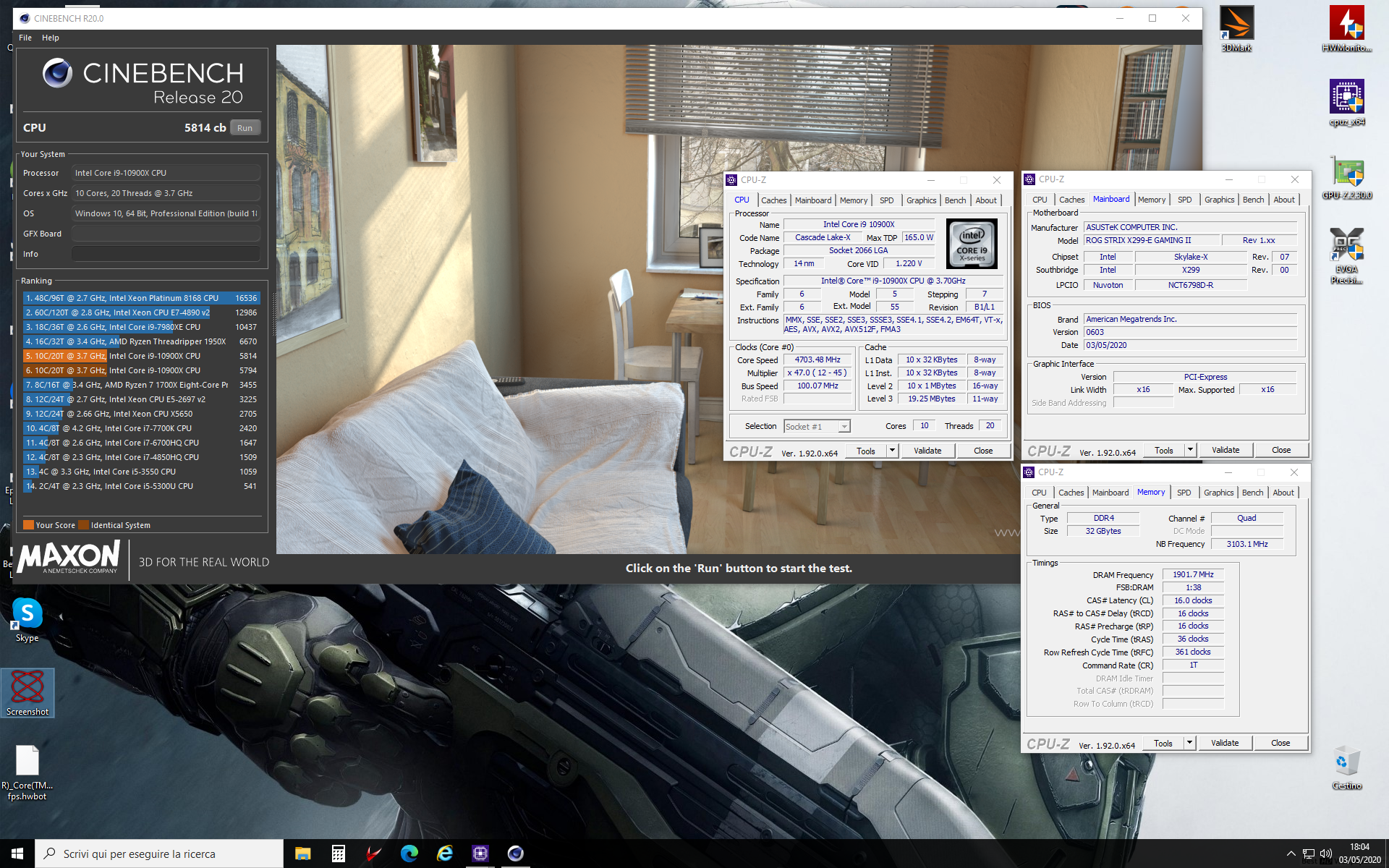Click the Identical System legend swatch

83,525
